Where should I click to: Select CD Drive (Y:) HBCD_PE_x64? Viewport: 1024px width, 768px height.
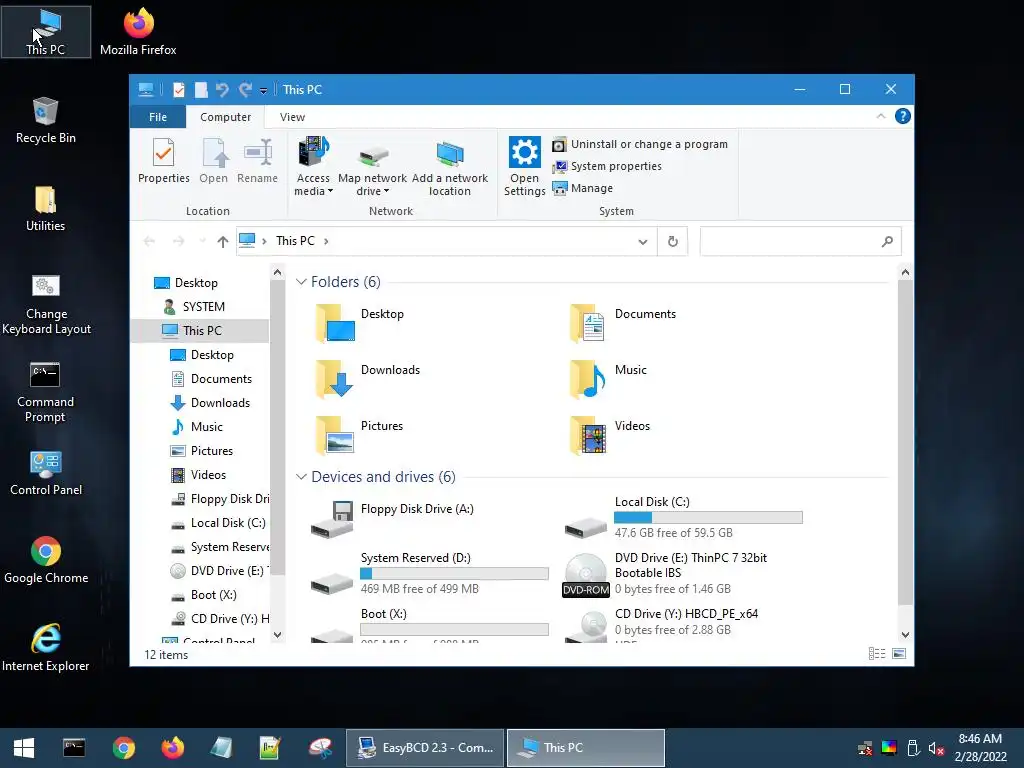point(661,624)
